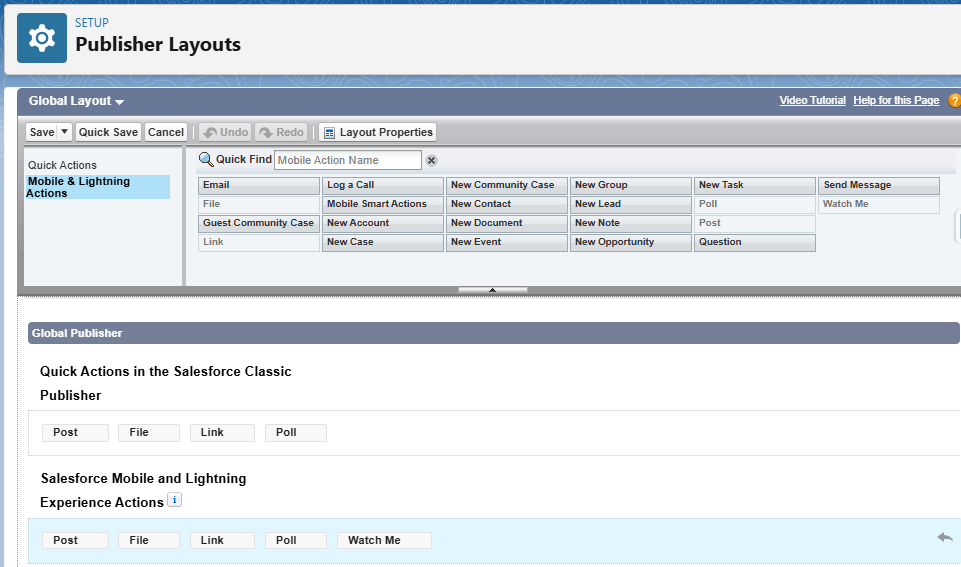Click the Save button

(x=42, y=132)
